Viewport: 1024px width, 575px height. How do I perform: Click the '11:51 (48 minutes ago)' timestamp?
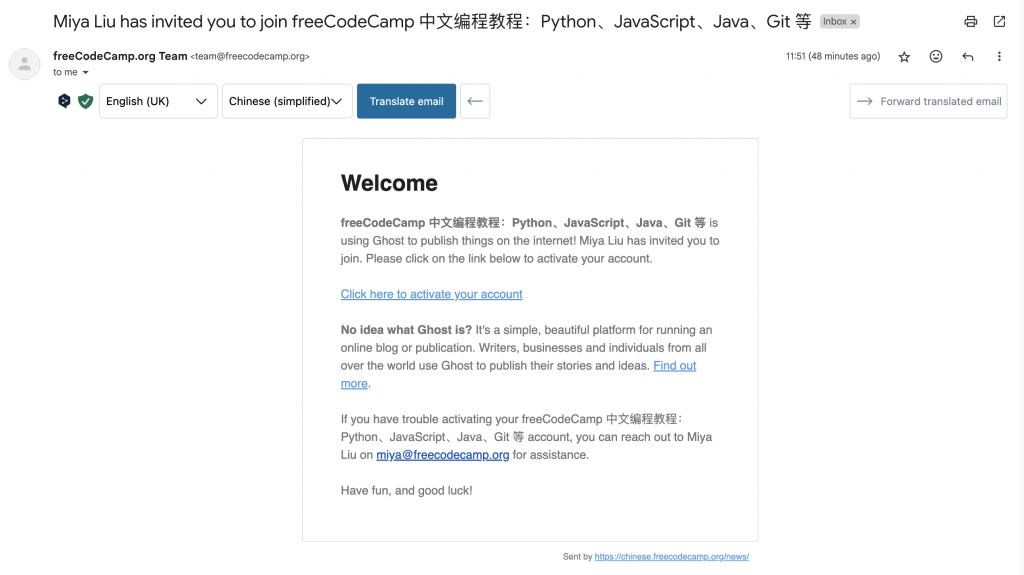[x=833, y=56]
